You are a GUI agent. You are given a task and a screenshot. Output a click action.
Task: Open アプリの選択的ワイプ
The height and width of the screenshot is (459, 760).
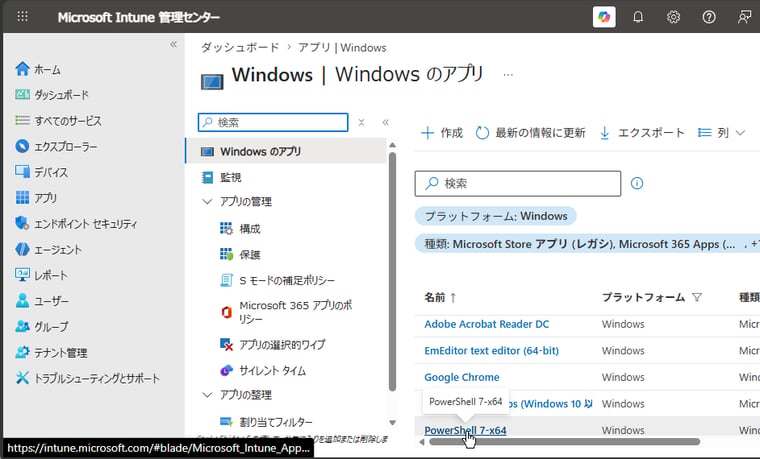click(272, 345)
